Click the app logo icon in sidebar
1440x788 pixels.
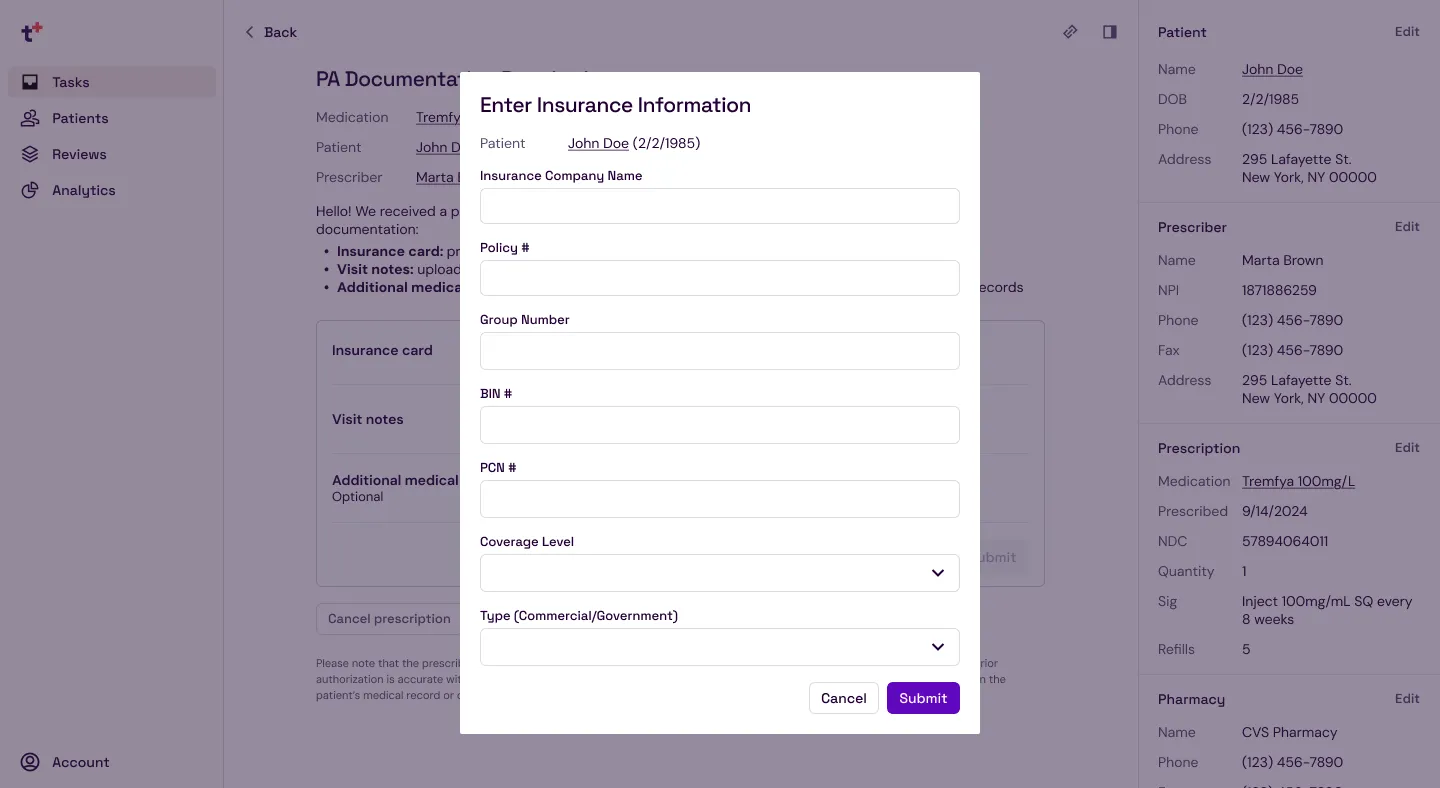pyautogui.click(x=32, y=32)
